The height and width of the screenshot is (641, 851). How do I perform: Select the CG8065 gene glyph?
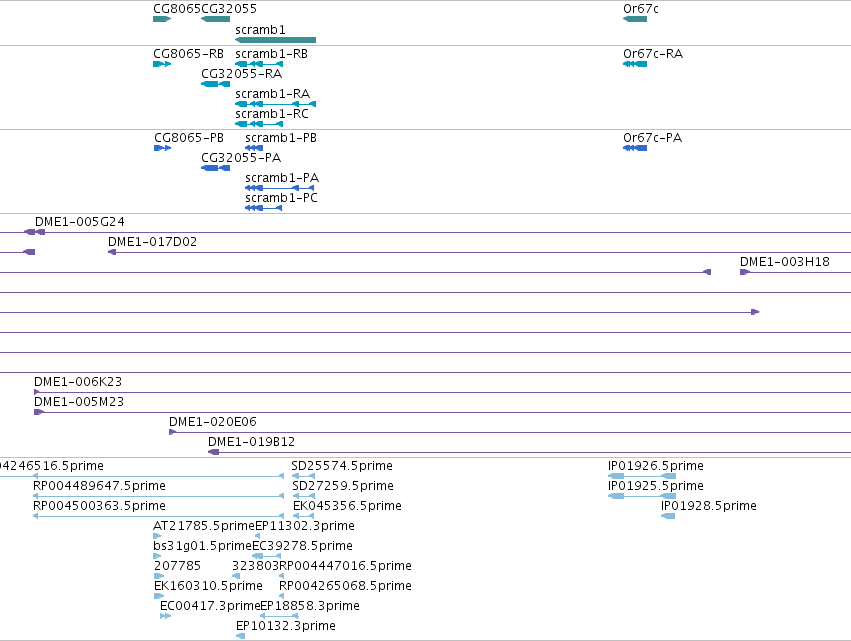pyautogui.click(x=162, y=19)
